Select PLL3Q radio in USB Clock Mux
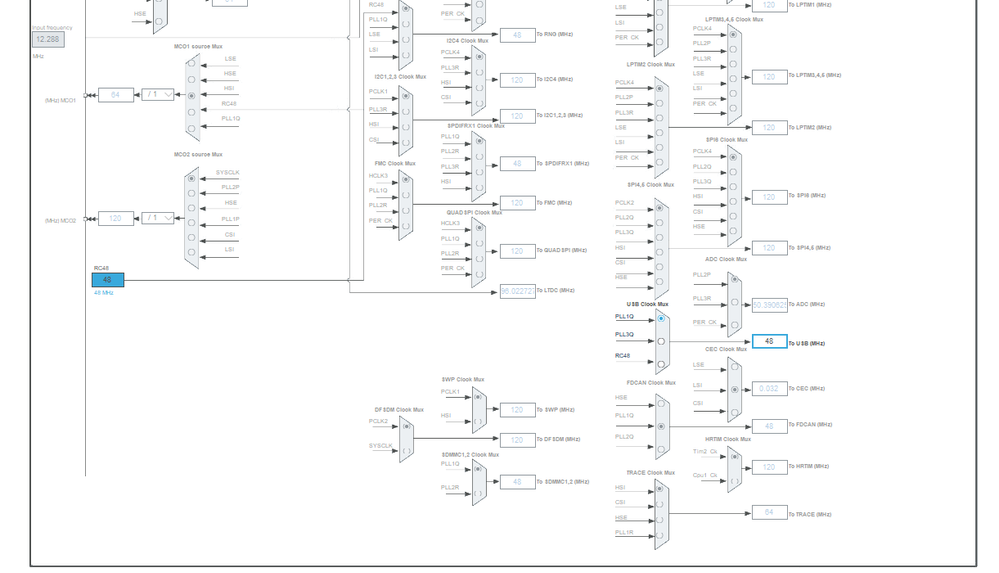The image size is (999, 573). 661,342
